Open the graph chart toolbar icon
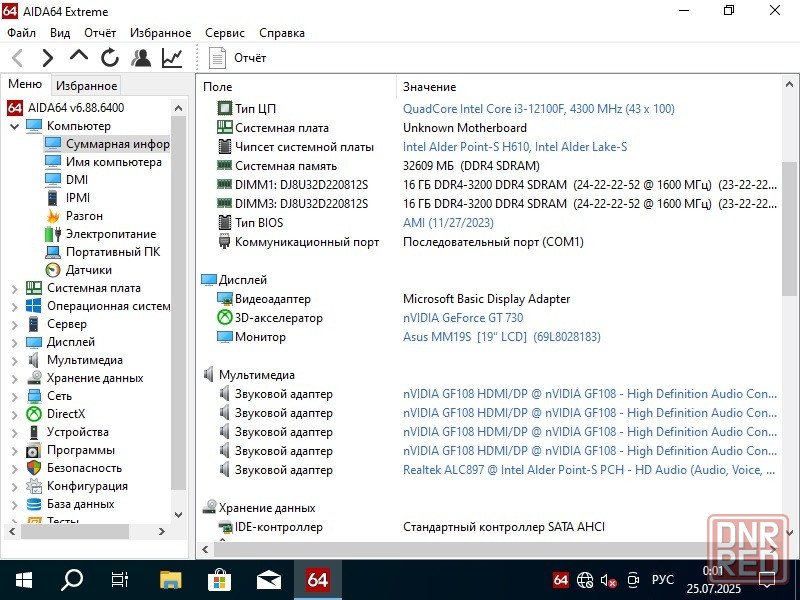Screen dimensions: 800x600 [x=172, y=58]
